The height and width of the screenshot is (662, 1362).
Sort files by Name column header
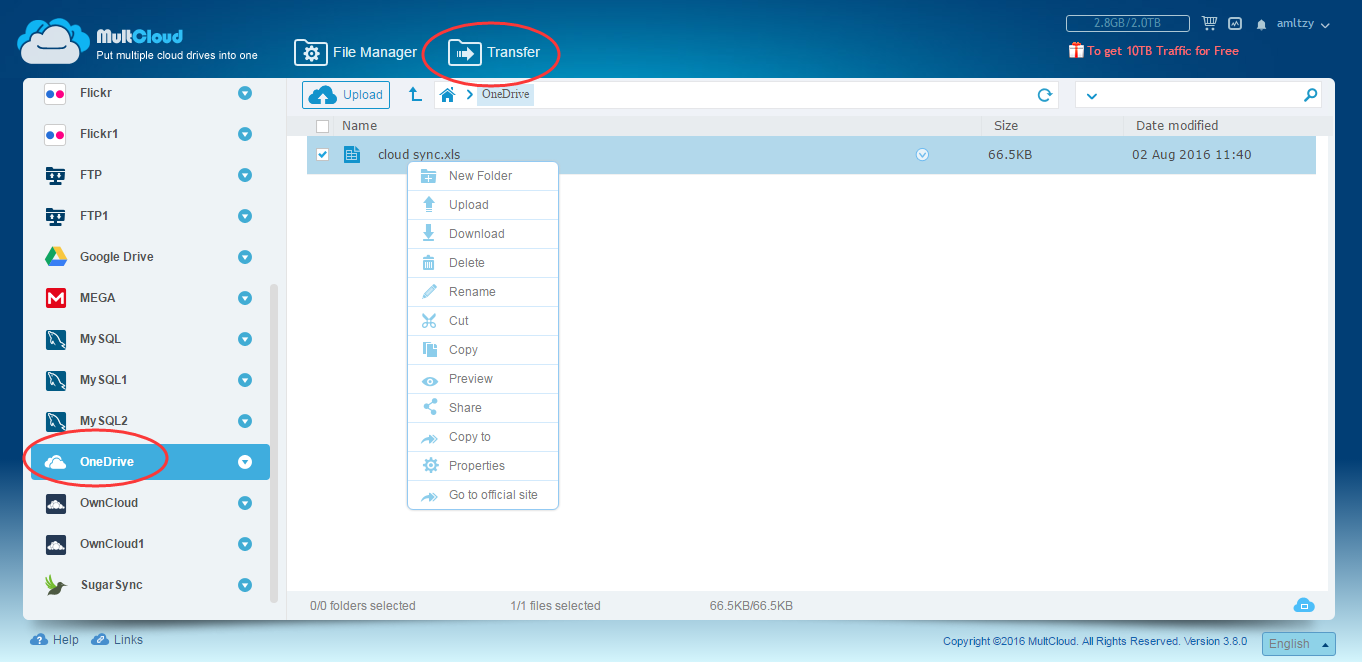click(x=359, y=126)
